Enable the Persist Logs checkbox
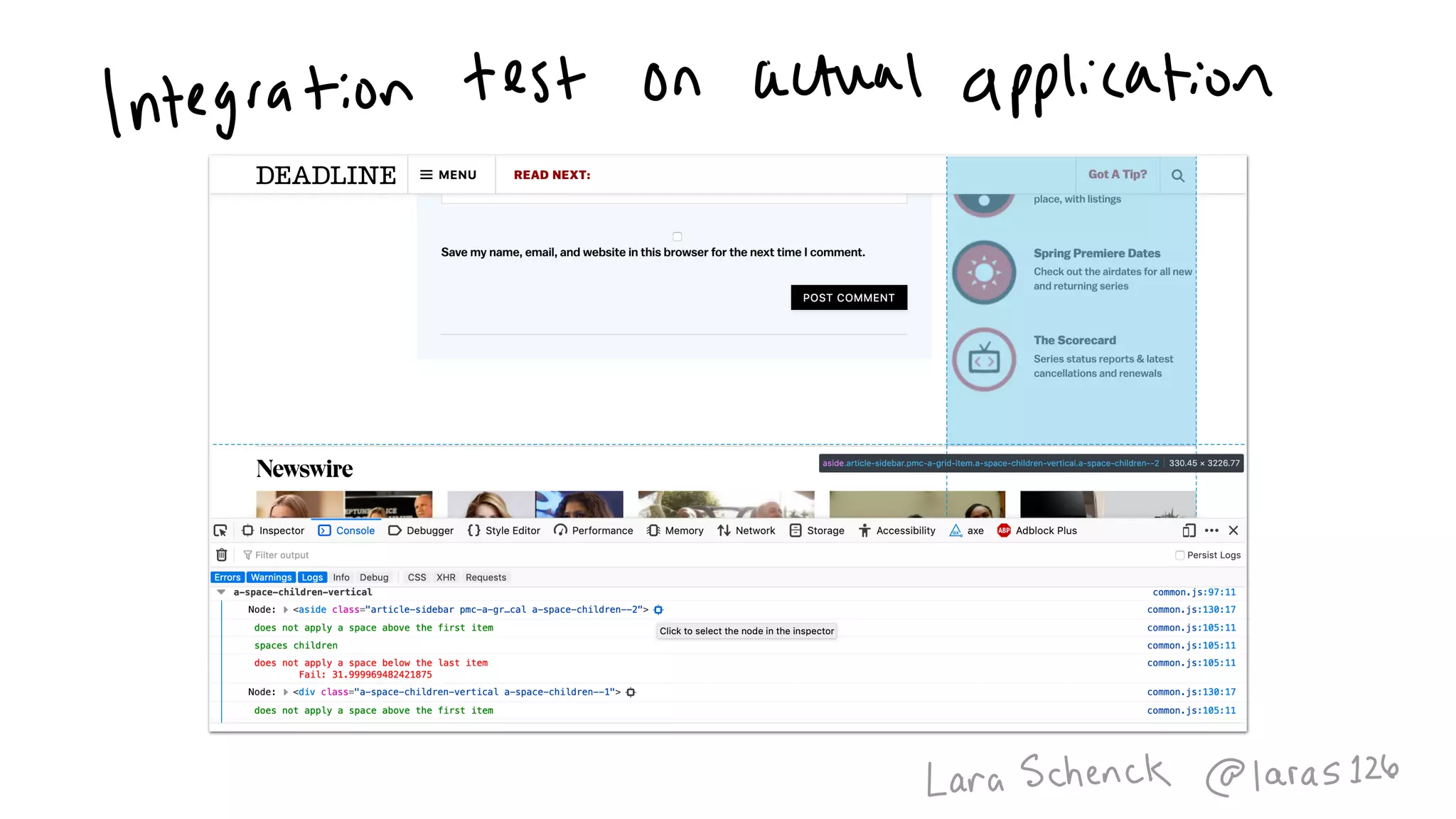 pyautogui.click(x=1179, y=555)
